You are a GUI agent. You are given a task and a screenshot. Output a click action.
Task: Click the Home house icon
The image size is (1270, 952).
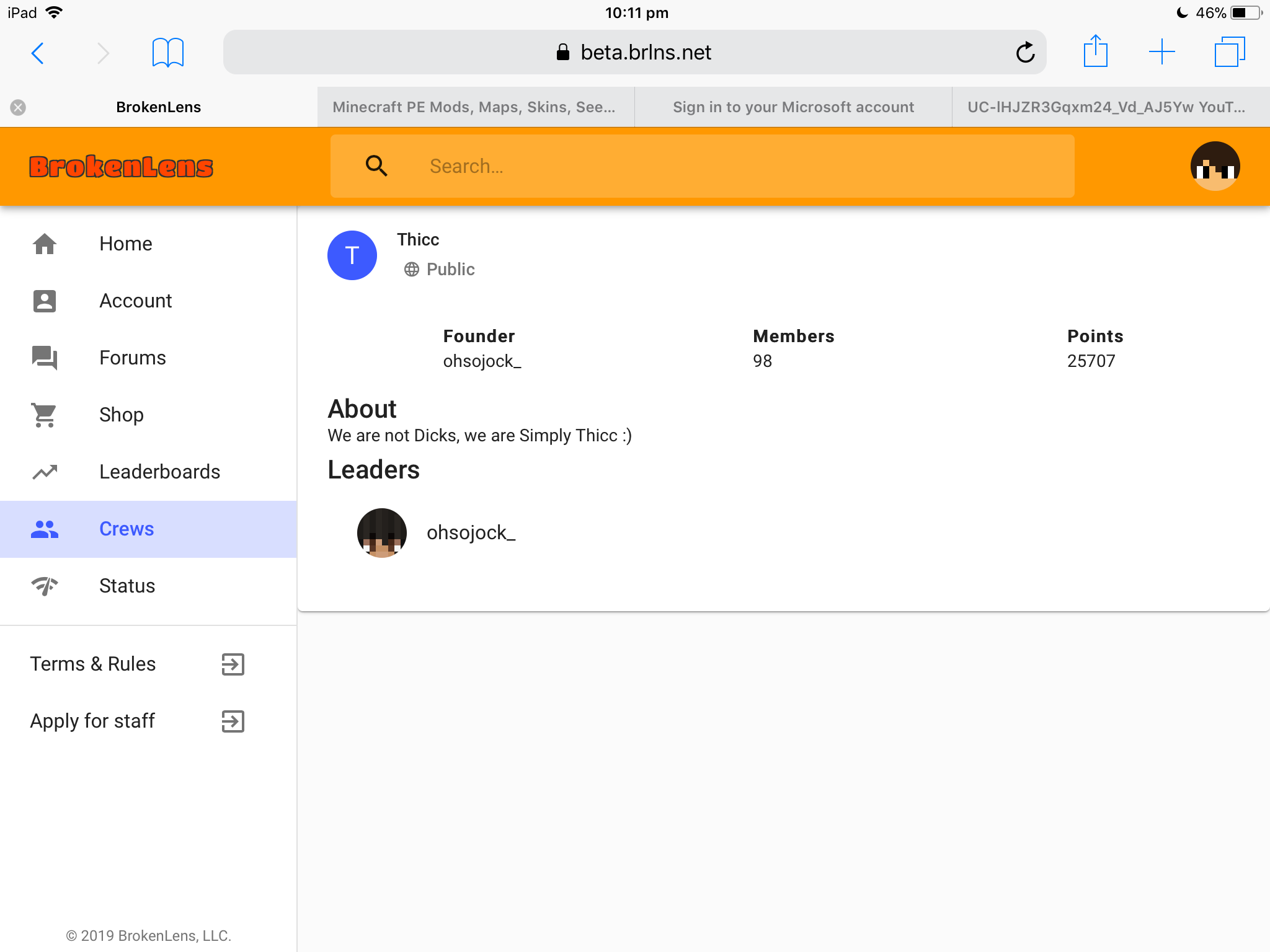[45, 244]
